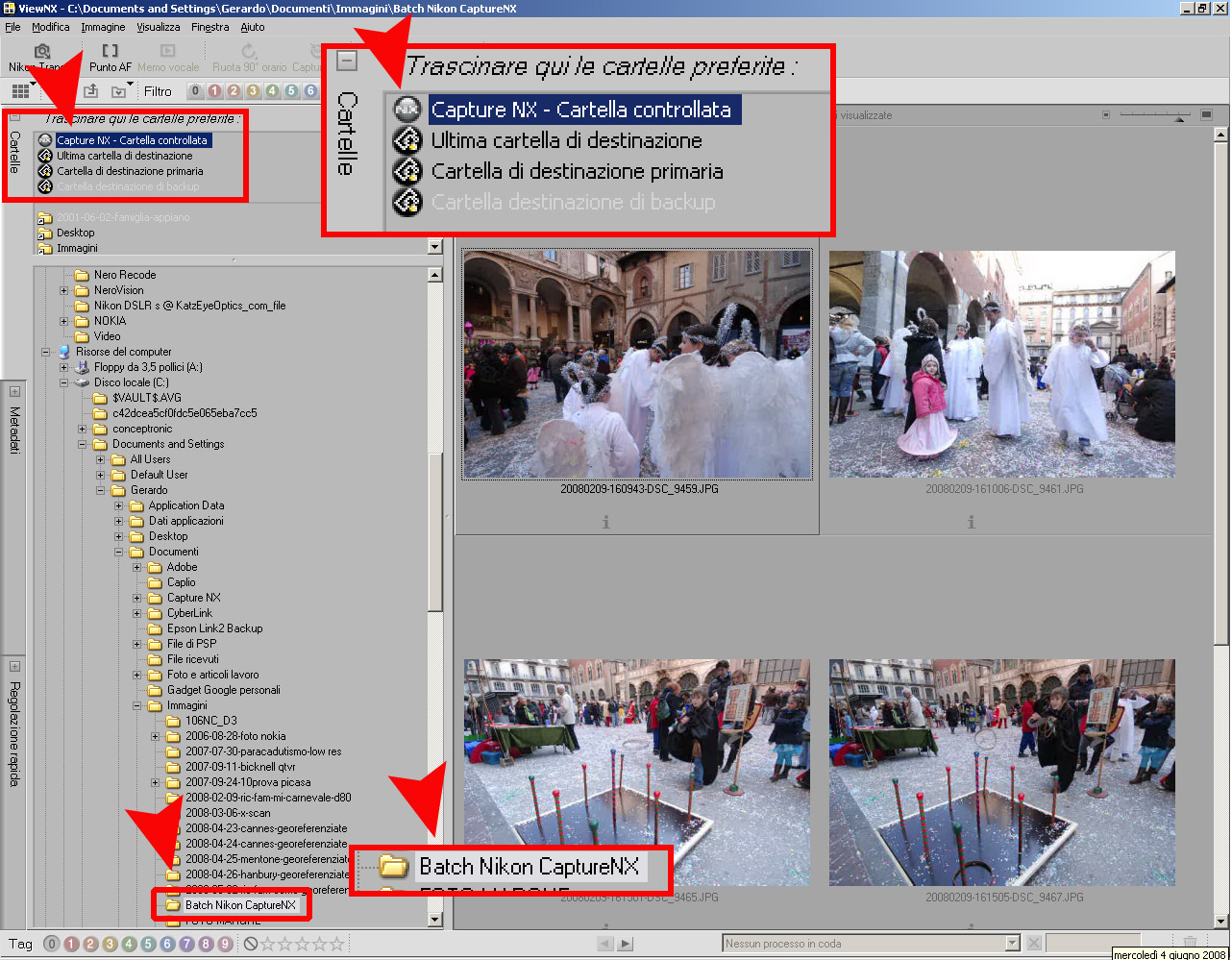Open the Aiuto menu
The height and width of the screenshot is (960, 1232).
click(x=253, y=27)
